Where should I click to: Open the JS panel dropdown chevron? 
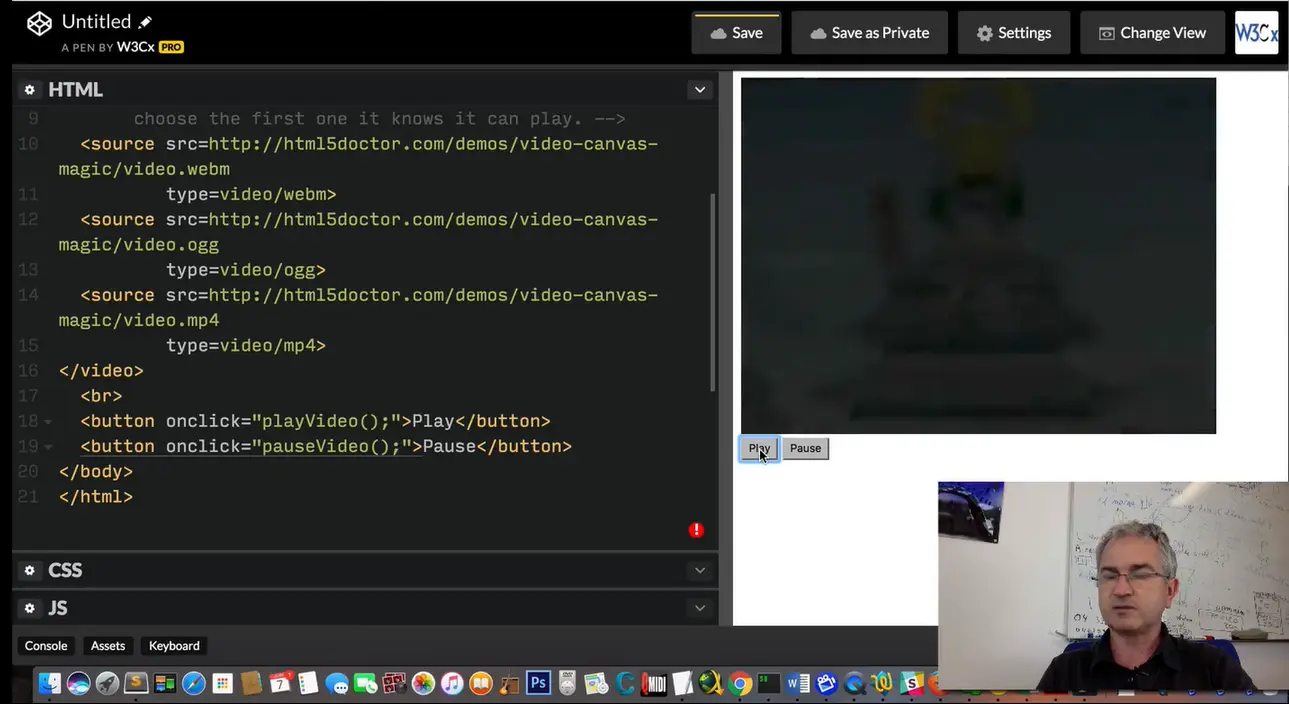[700, 608]
